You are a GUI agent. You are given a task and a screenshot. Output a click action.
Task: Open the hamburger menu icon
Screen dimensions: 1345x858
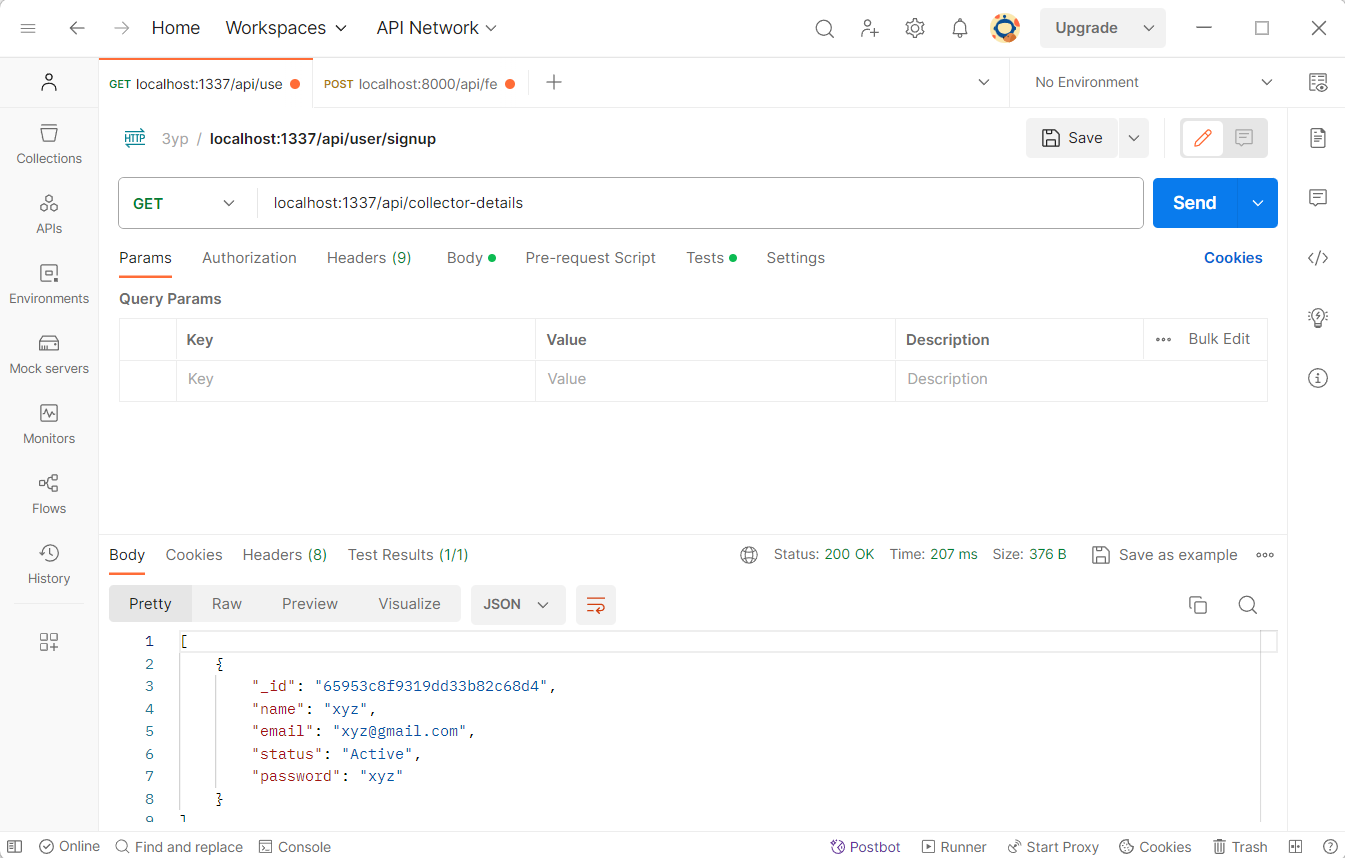(x=28, y=28)
